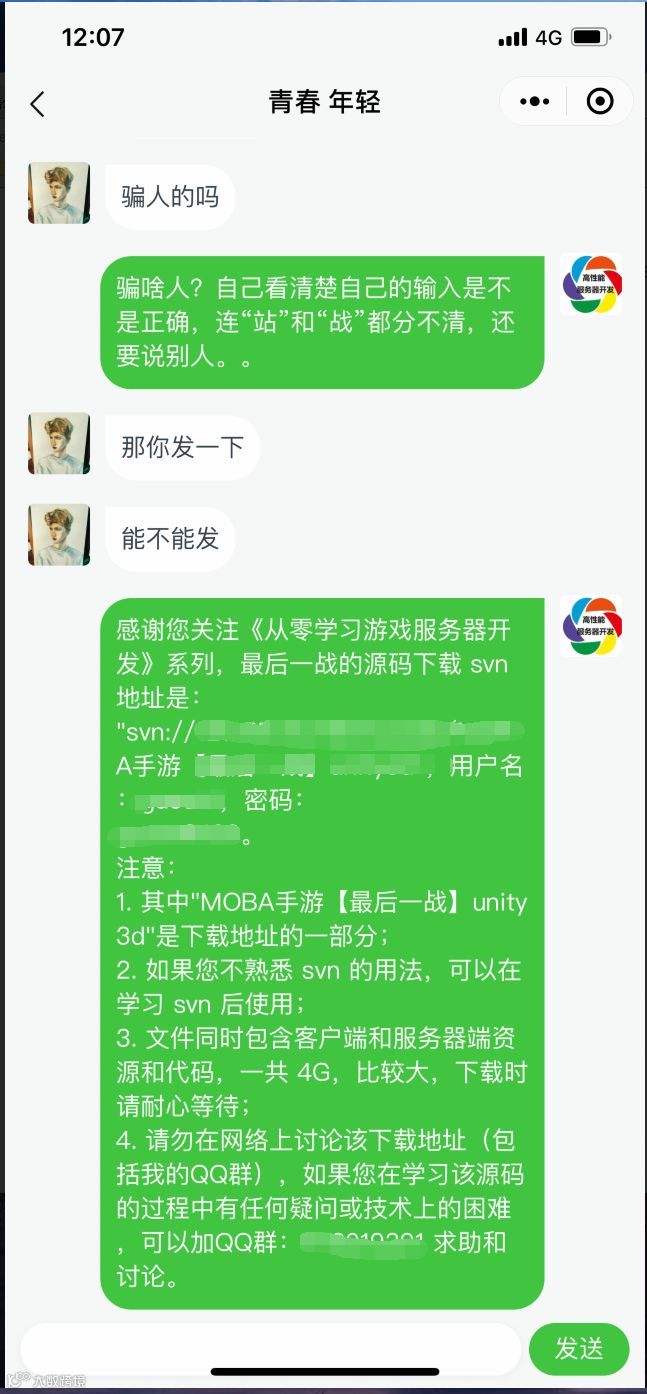
Task: Tap the '能不能发' message bubble
Action: click(x=170, y=538)
